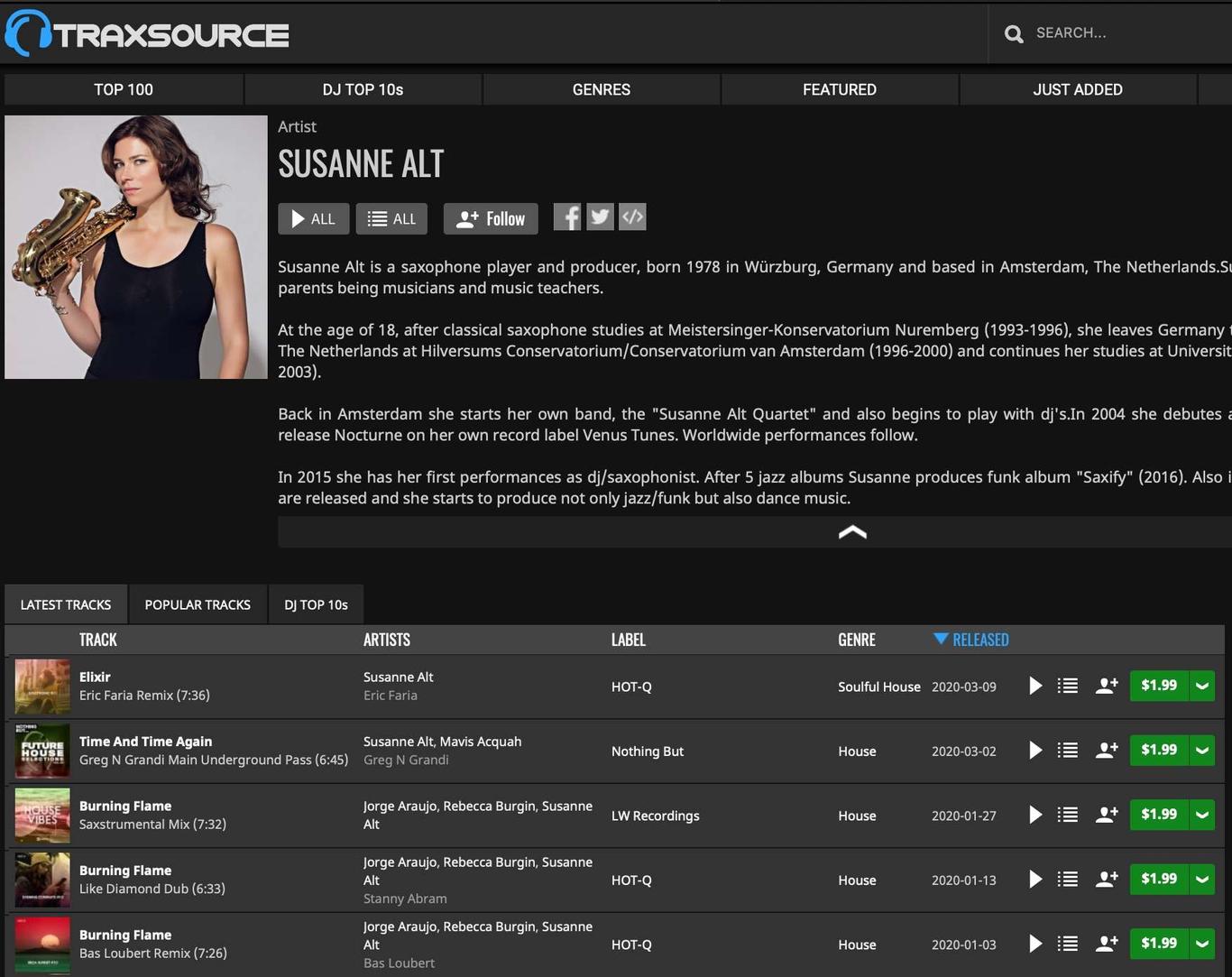This screenshot has height=977, width=1232.
Task: Play the Elixir track
Action: 1035,686
